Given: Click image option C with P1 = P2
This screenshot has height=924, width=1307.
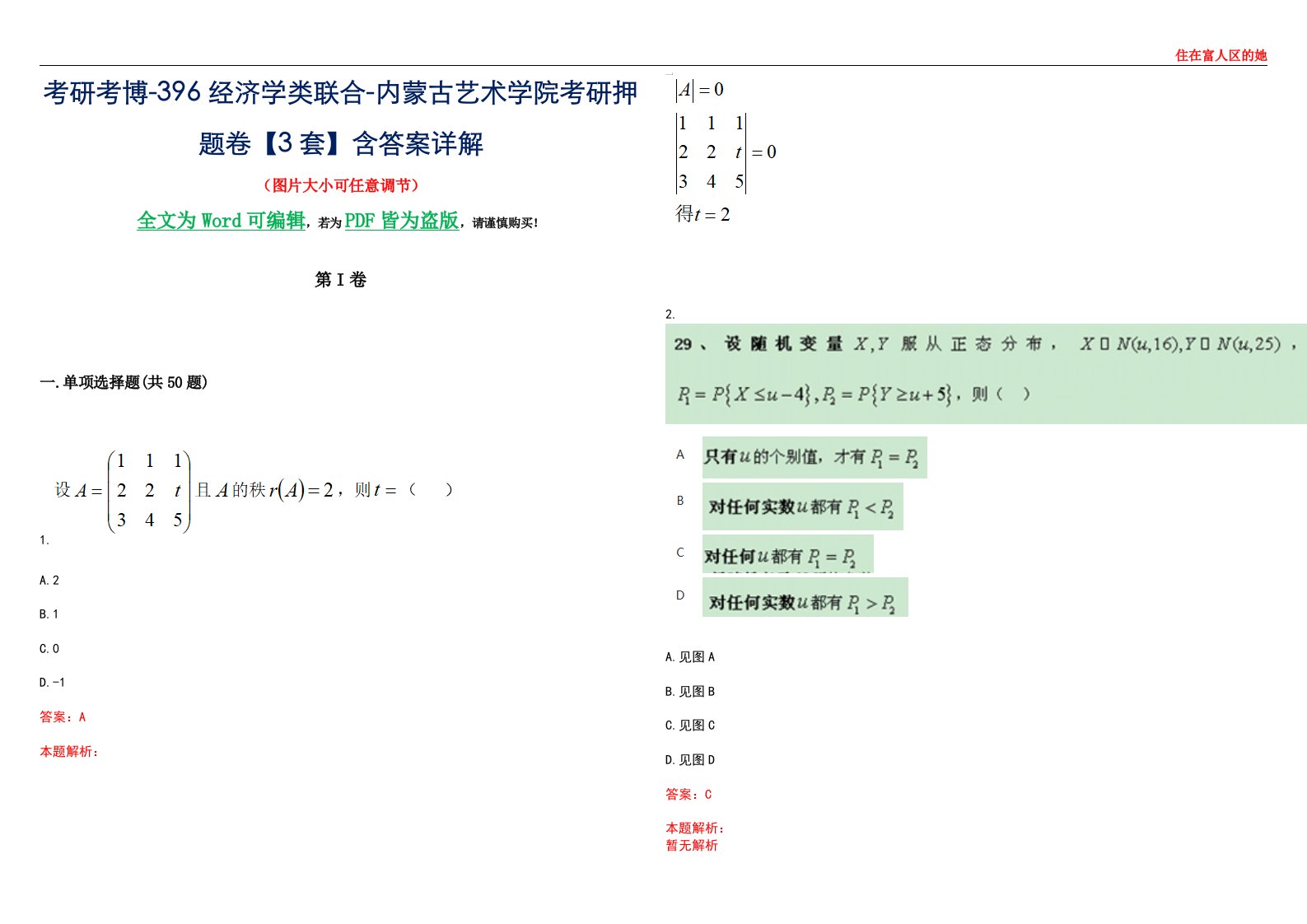Looking at the screenshot, I should point(787,554).
